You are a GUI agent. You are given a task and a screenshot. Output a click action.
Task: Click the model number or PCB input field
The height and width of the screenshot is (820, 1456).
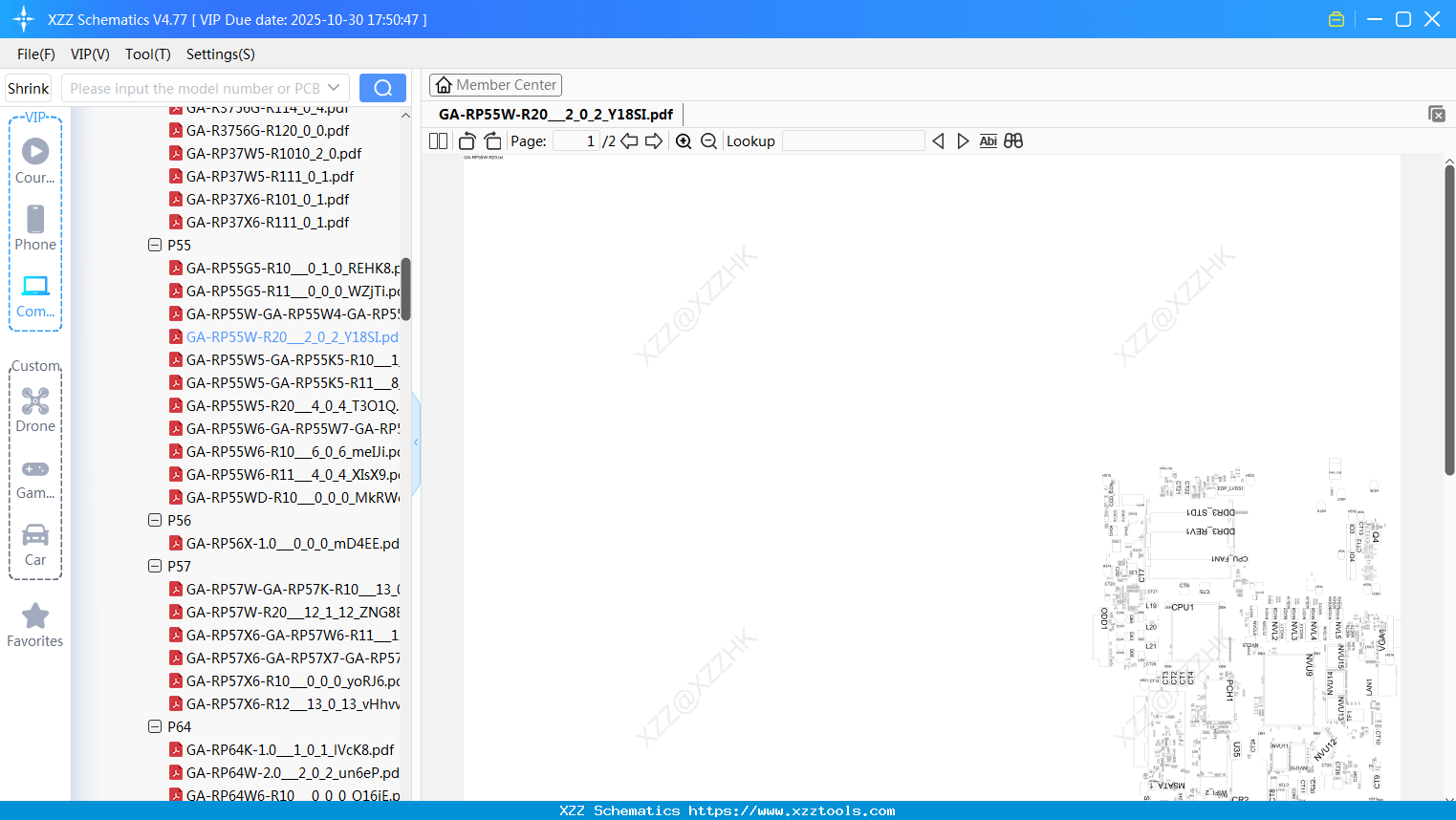click(x=194, y=88)
